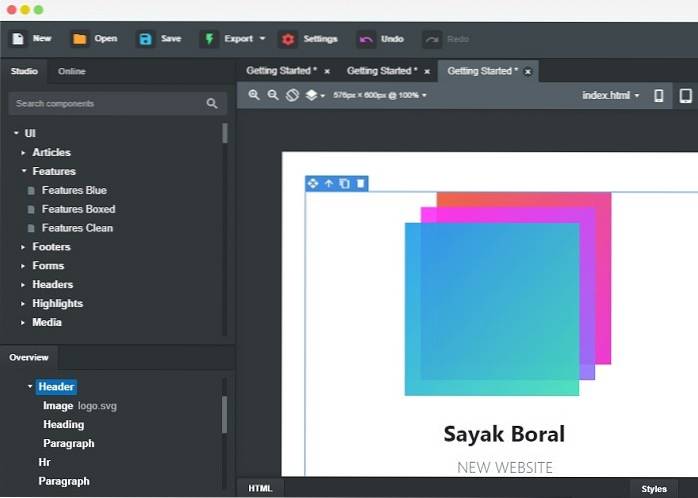
Task: Expand the Articles component folder
Action: point(24,153)
